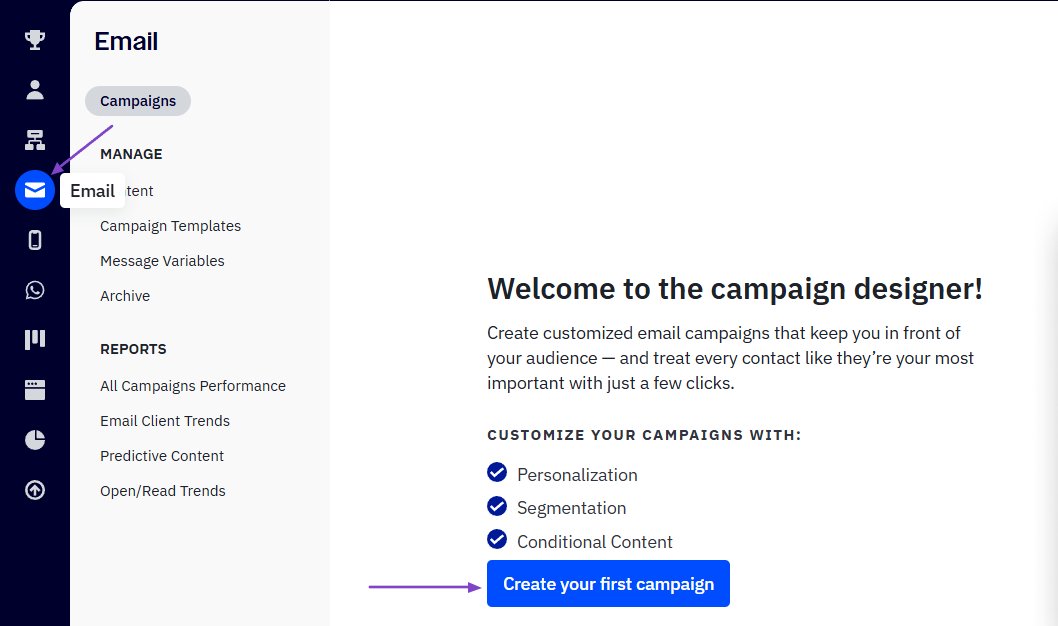The width and height of the screenshot is (1058, 626).
Task: View All Campaigns Performance report
Action: coord(193,386)
